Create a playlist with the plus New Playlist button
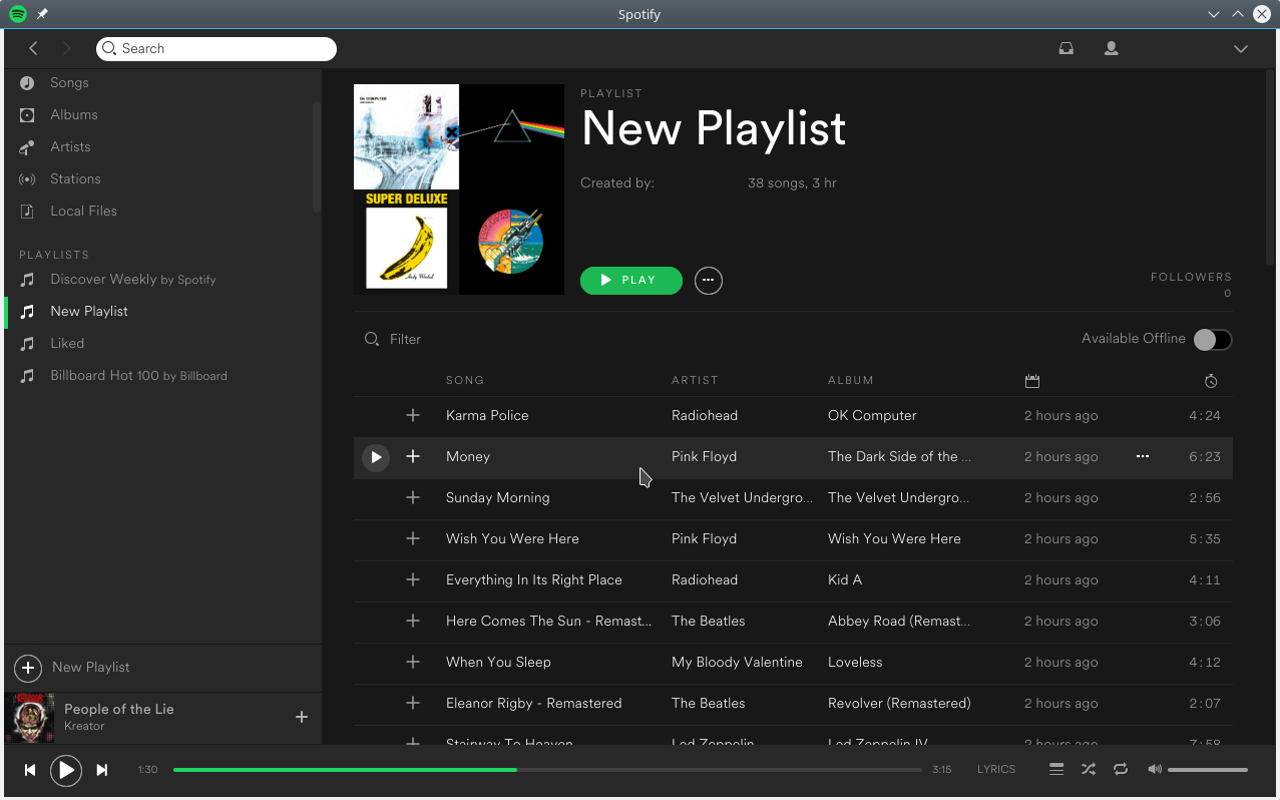Screen dimensions: 1280x800 click(72, 667)
